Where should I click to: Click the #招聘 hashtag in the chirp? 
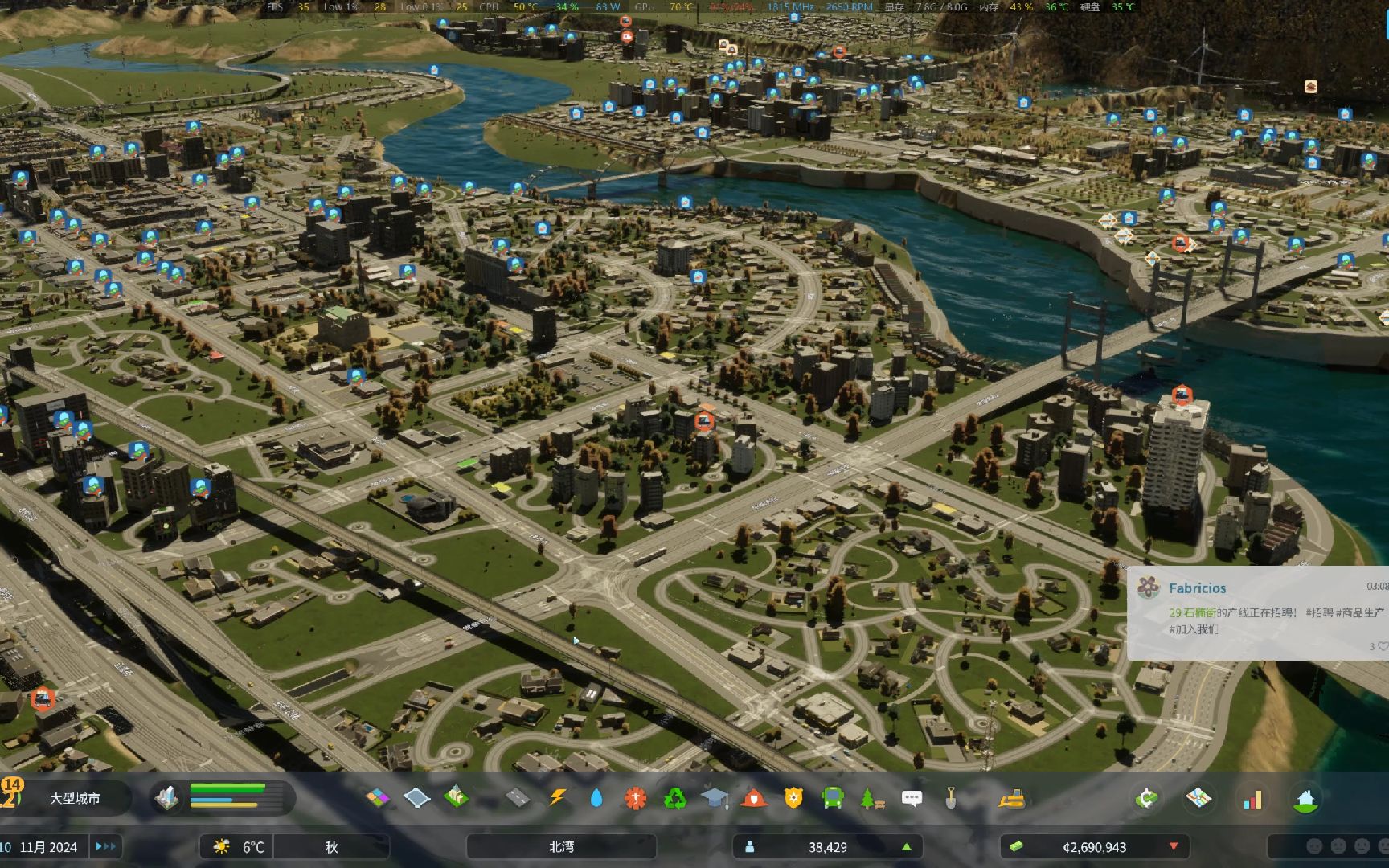1318,612
